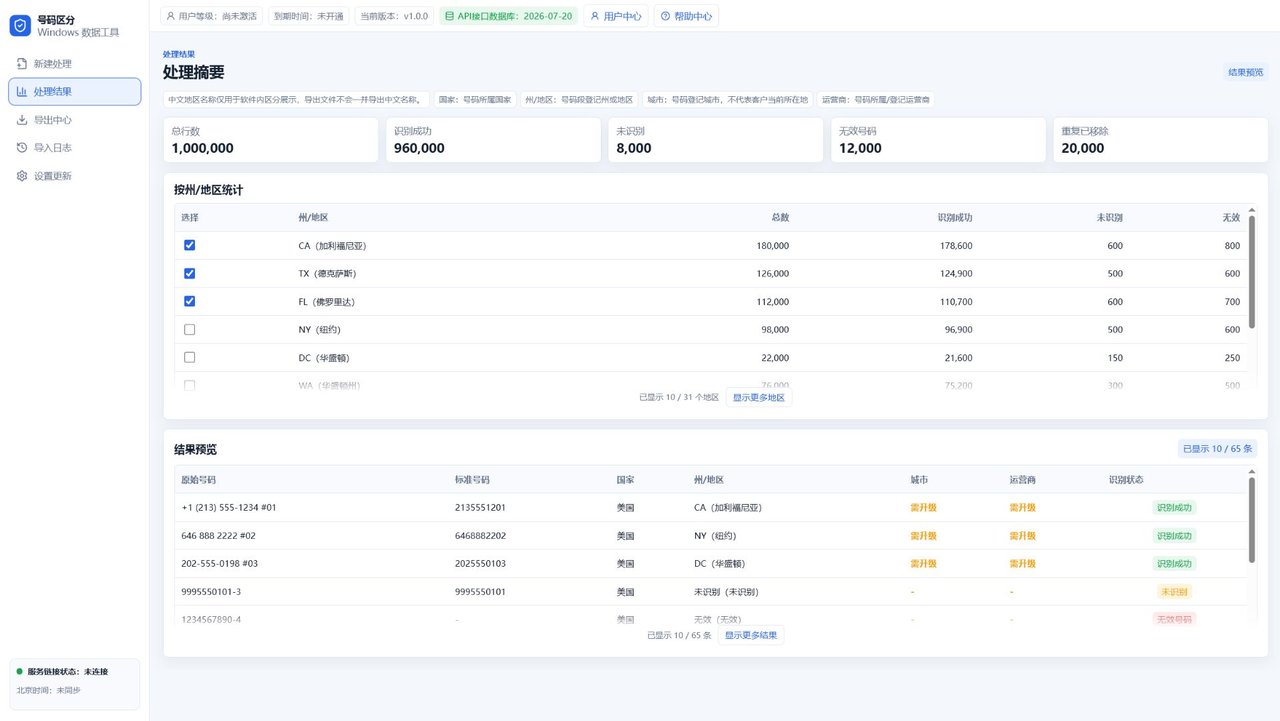
Task: Click the DC total 22,000 cell
Action: pyautogui.click(x=775, y=358)
